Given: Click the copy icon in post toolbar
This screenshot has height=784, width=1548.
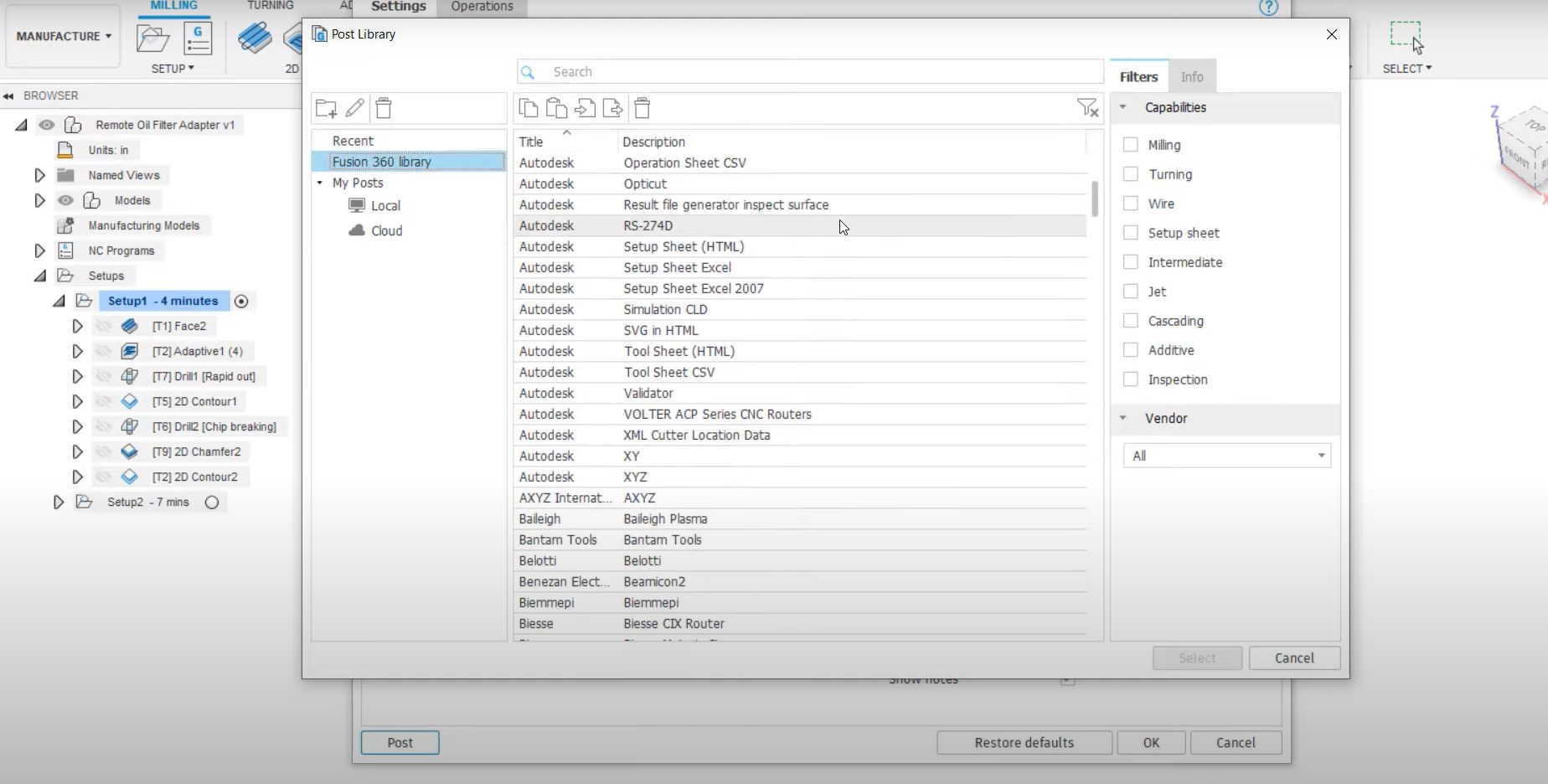Looking at the screenshot, I should (529, 108).
